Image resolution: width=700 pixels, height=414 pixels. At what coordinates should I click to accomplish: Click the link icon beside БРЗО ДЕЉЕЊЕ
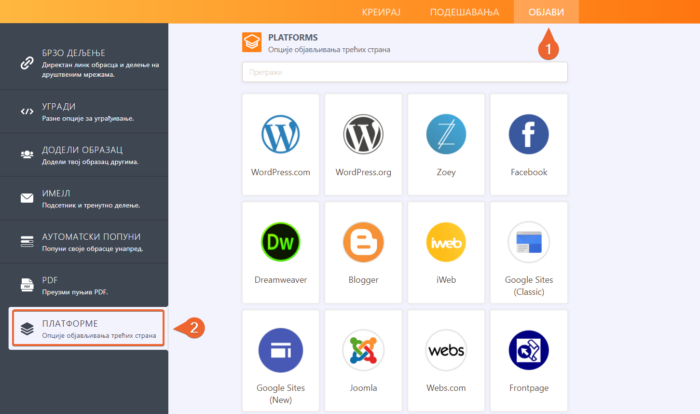(27, 63)
